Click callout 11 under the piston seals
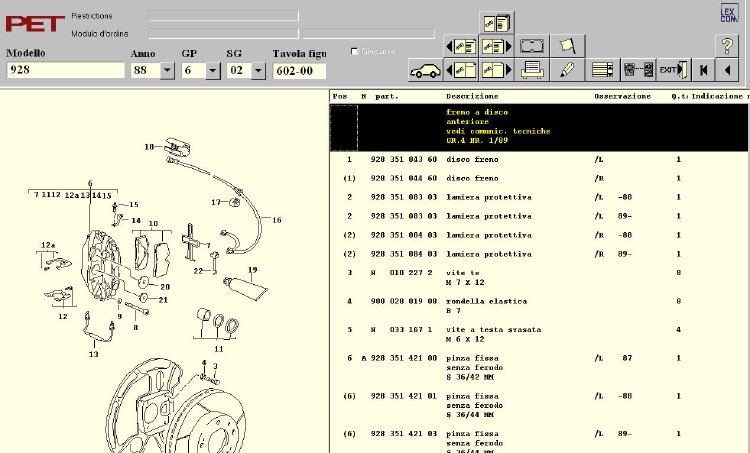Screen dimensions: 750x453 (x=219, y=349)
